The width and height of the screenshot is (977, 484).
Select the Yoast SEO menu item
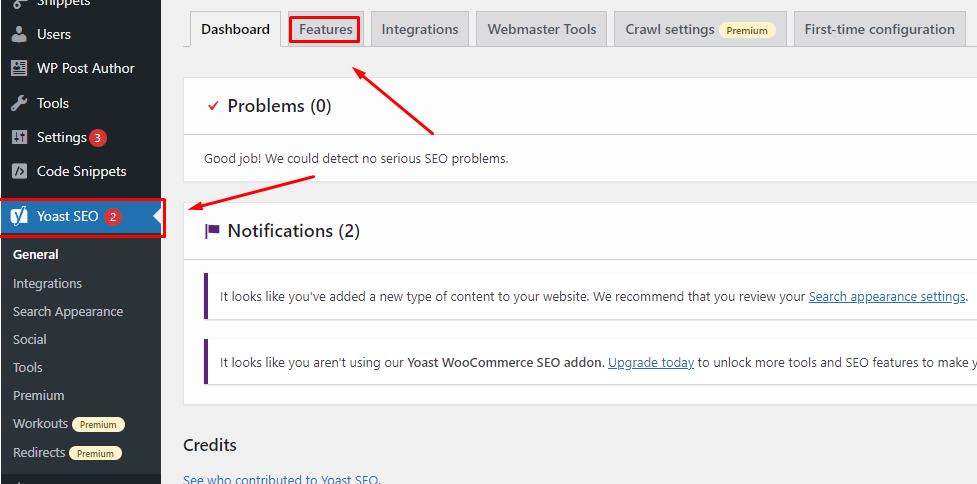pos(80,217)
